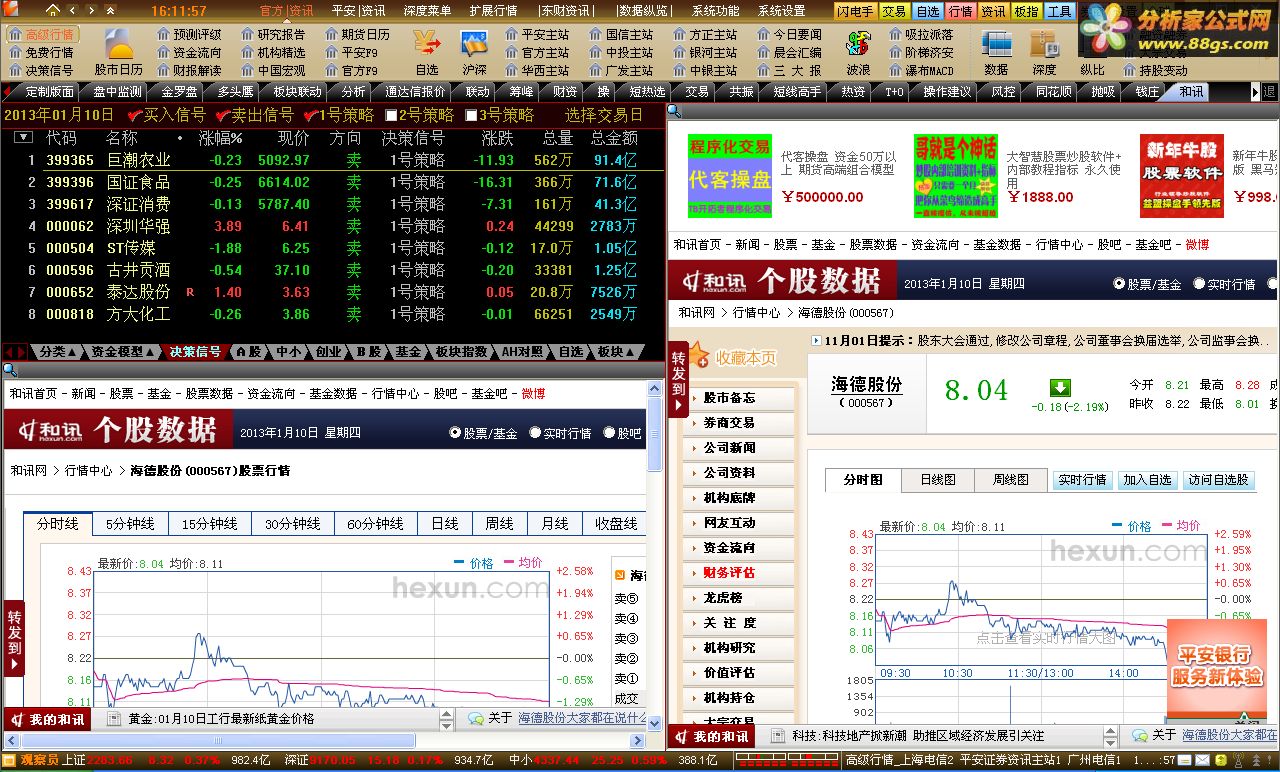Viewport: 1280px width, 772px height.
Task: Select 股票/基金 radio in the right pane
Action: click(x=1119, y=284)
